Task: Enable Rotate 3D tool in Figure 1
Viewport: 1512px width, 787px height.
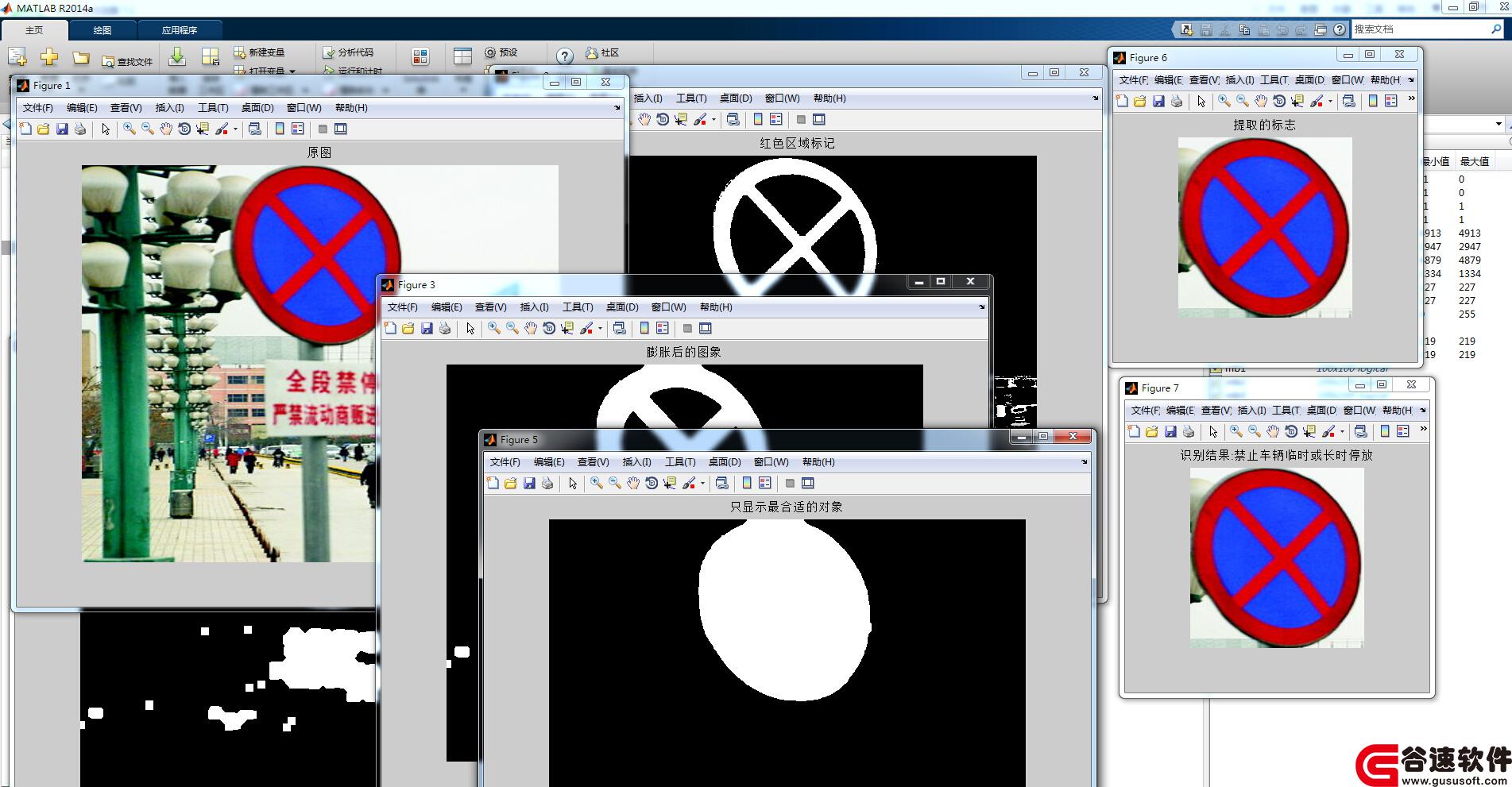Action: click(x=184, y=129)
